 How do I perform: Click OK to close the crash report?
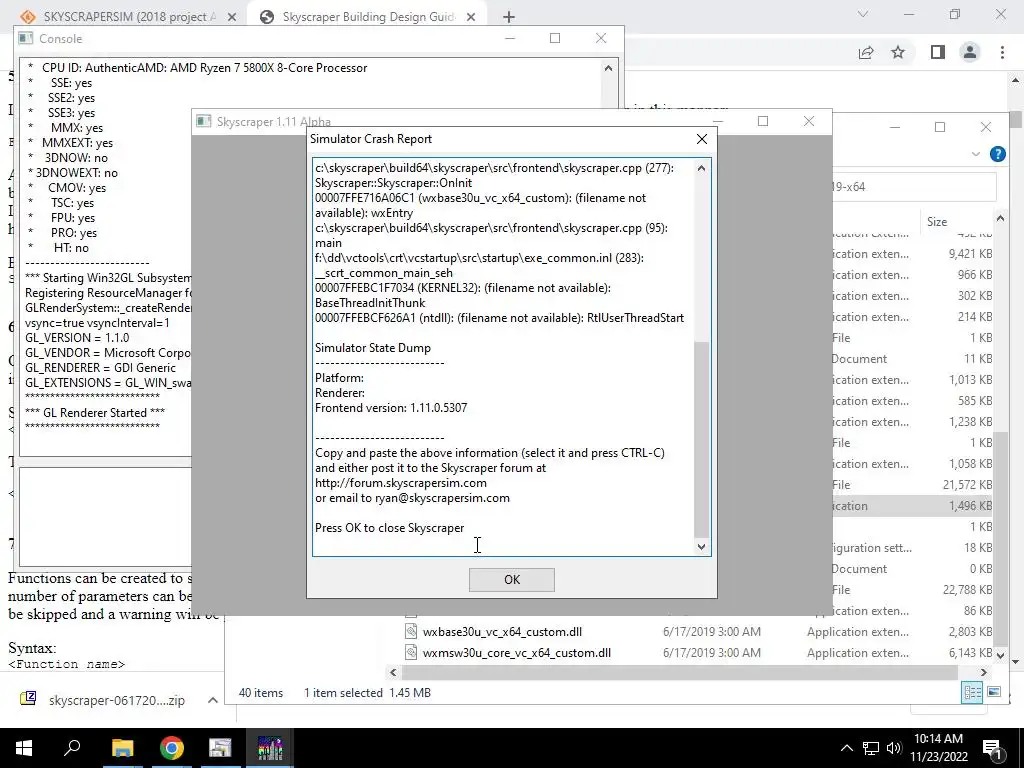511,579
